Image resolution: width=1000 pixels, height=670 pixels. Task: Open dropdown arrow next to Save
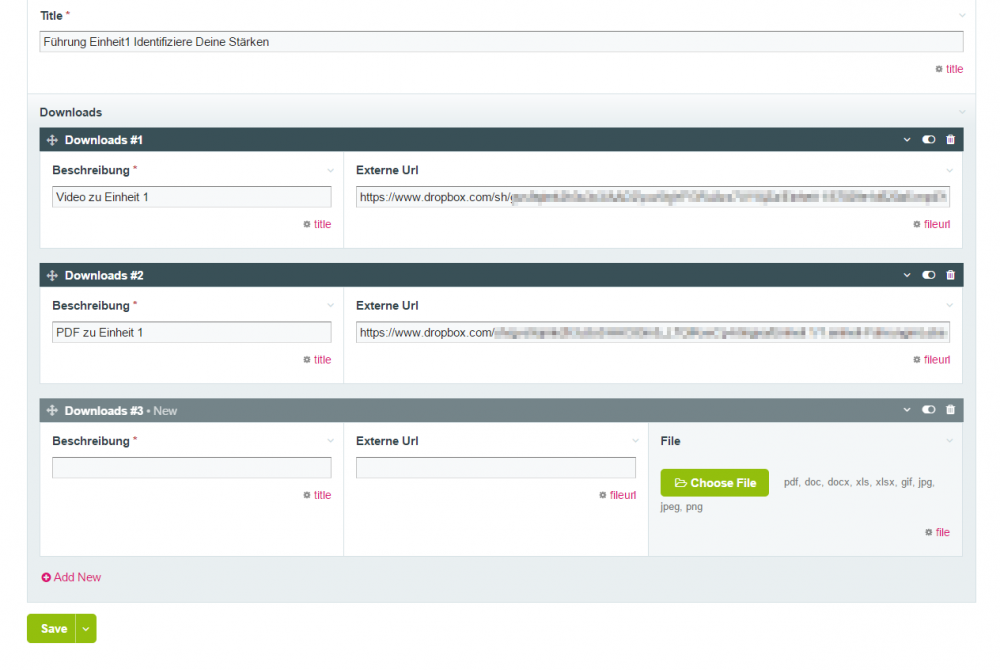(x=86, y=629)
